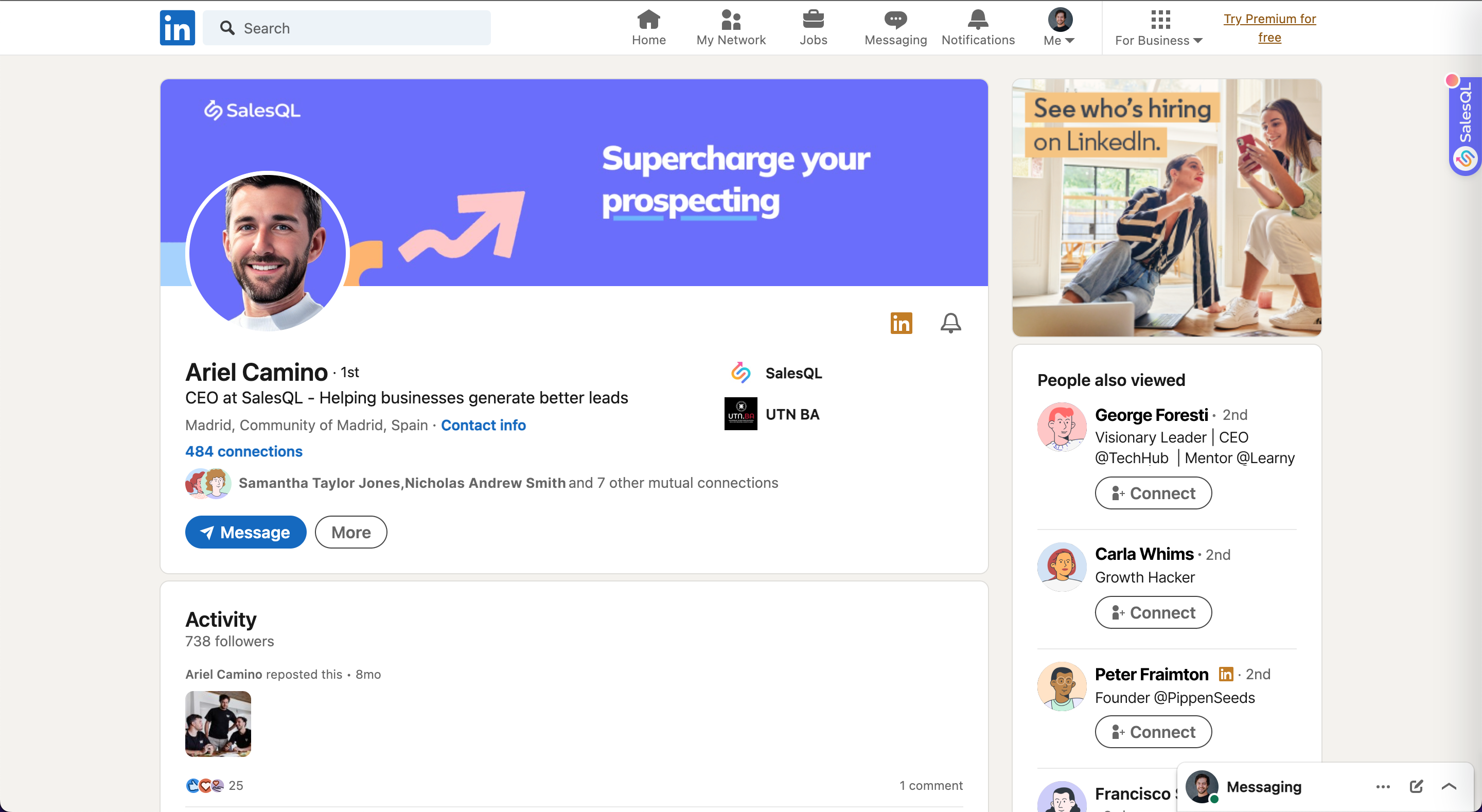Screen dimensions: 1482x812
Task: Open the Contact info link
Action: (483, 425)
